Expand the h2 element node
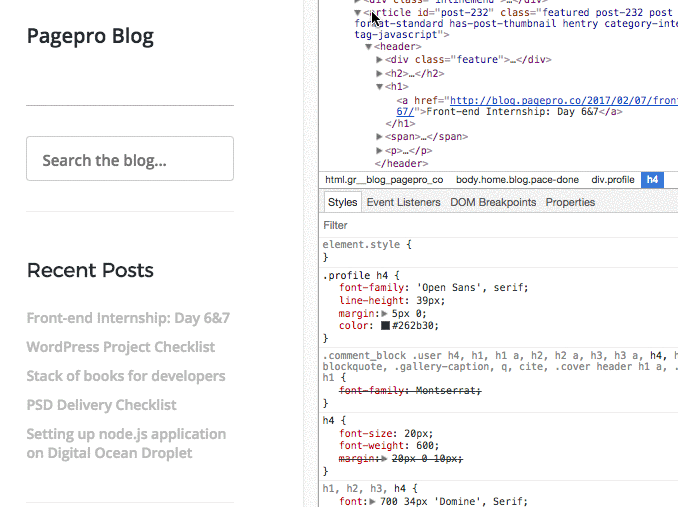Viewport: 678px width, 507px height. click(x=379, y=73)
